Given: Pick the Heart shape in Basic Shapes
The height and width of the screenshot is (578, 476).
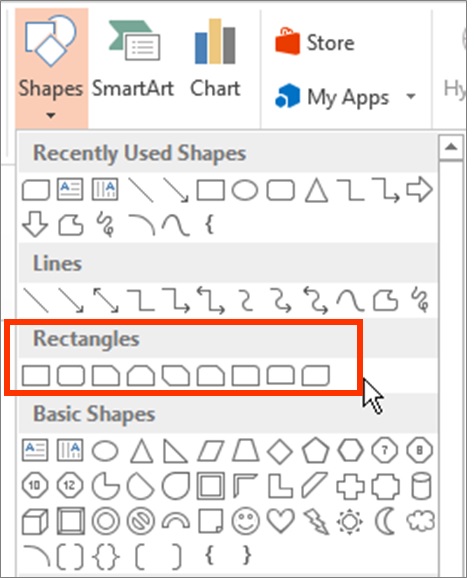Looking at the screenshot, I should [x=280, y=521].
